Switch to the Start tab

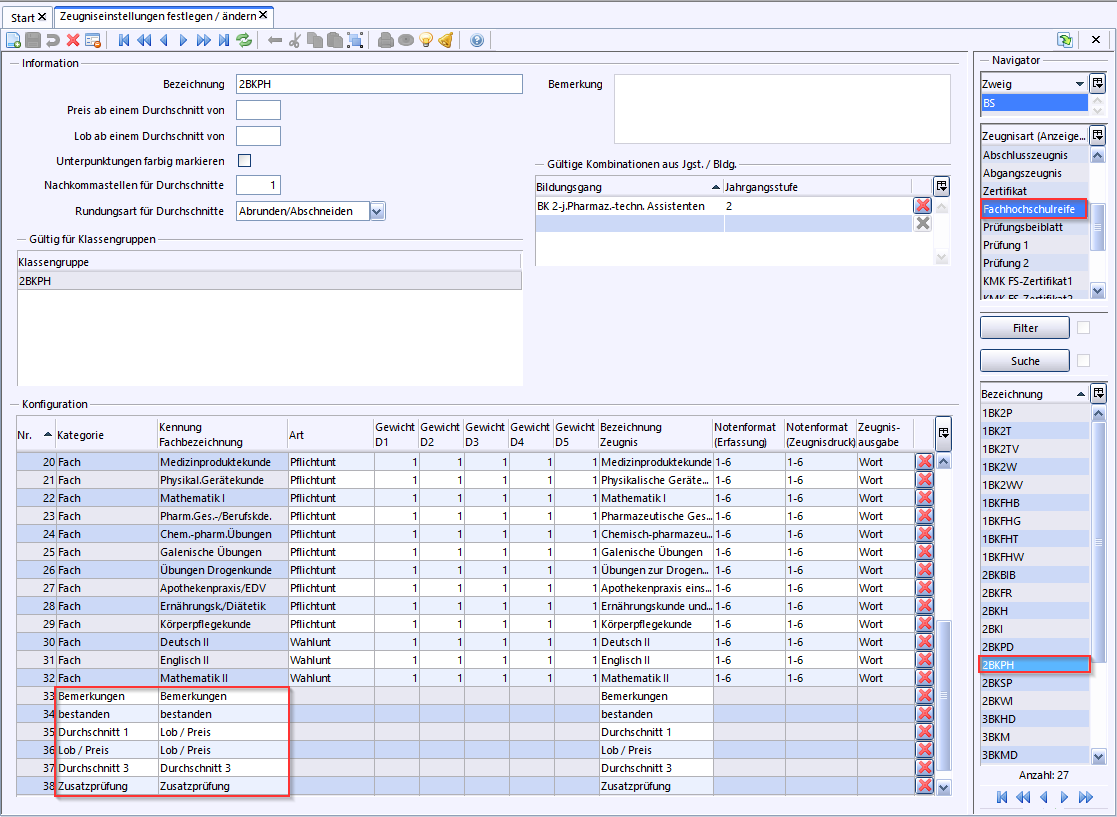tap(22, 18)
